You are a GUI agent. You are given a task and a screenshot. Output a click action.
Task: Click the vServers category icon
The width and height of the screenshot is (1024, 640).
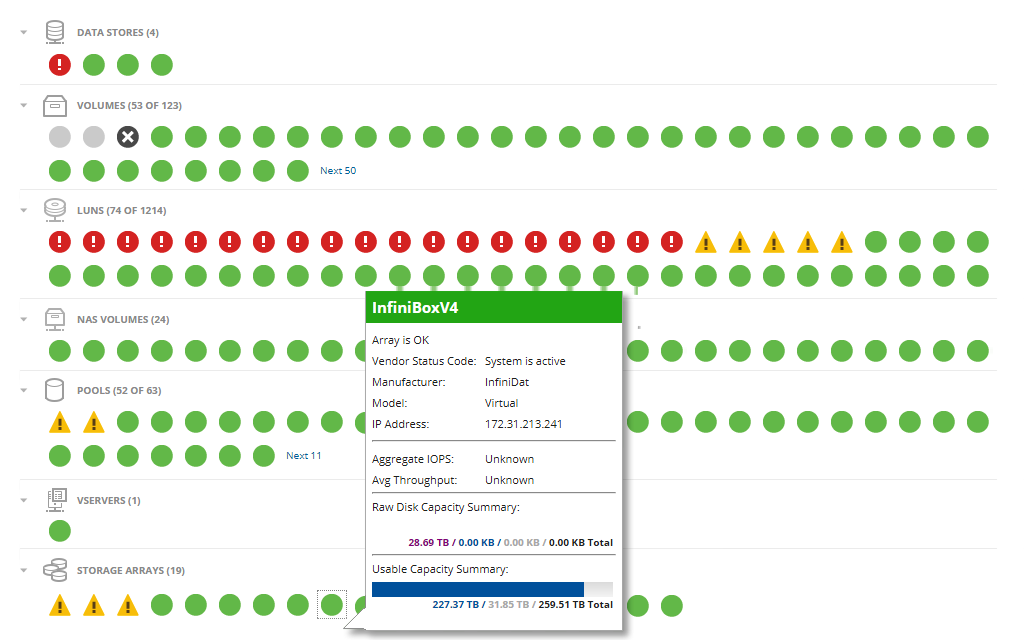point(55,499)
